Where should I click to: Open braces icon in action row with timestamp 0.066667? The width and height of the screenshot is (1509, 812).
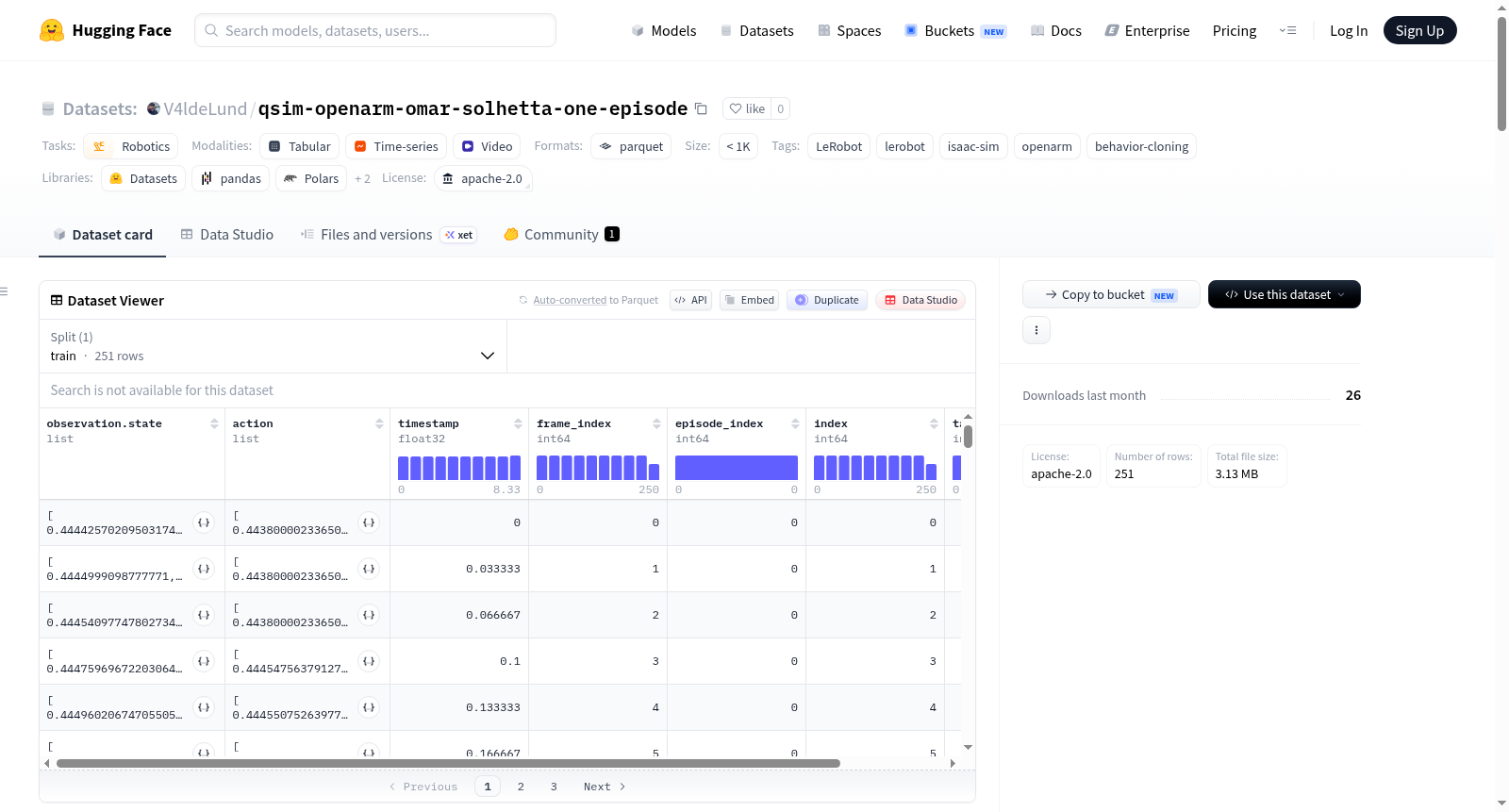(x=369, y=615)
